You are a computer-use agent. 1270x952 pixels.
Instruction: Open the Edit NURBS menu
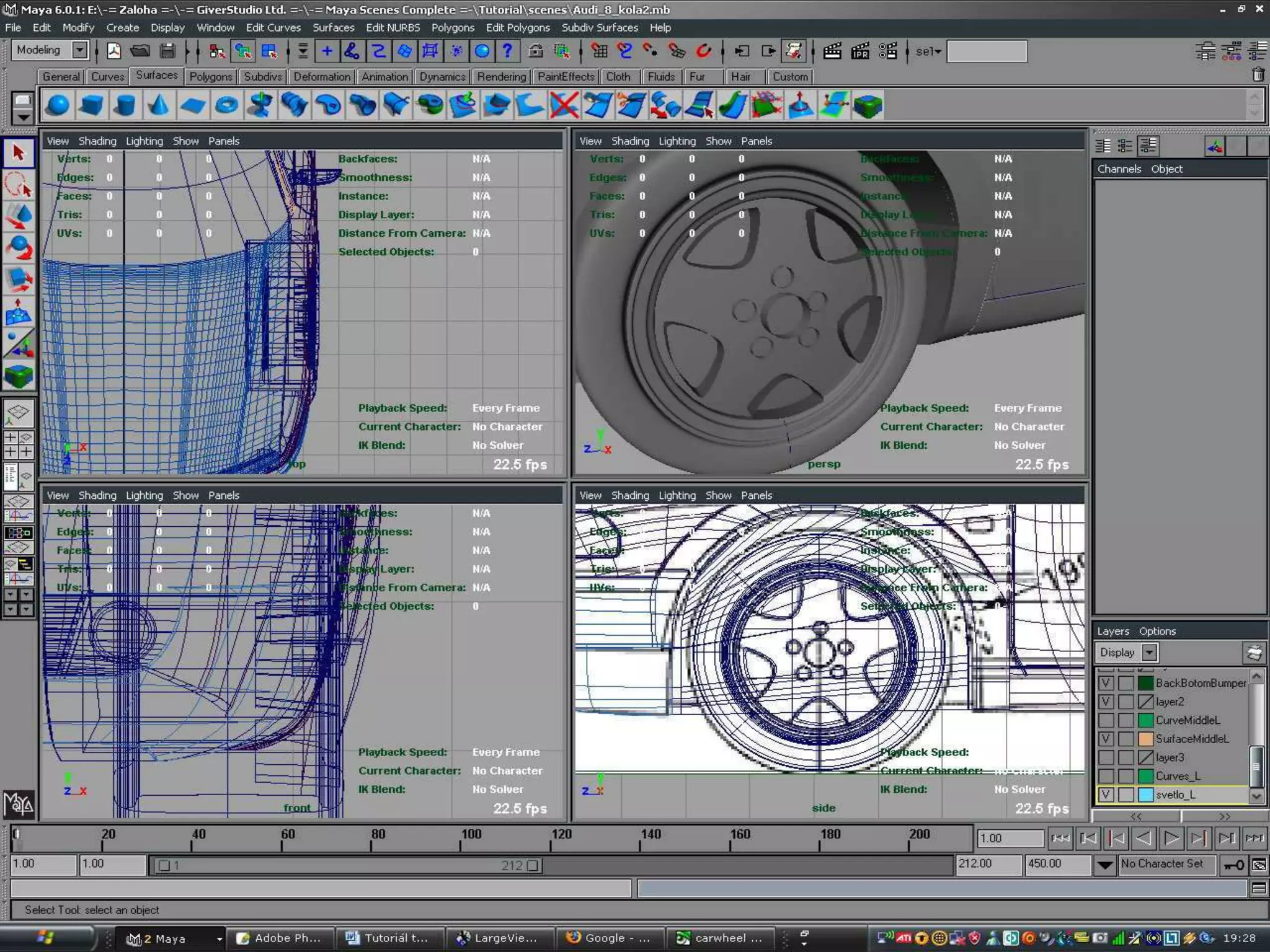[393, 27]
